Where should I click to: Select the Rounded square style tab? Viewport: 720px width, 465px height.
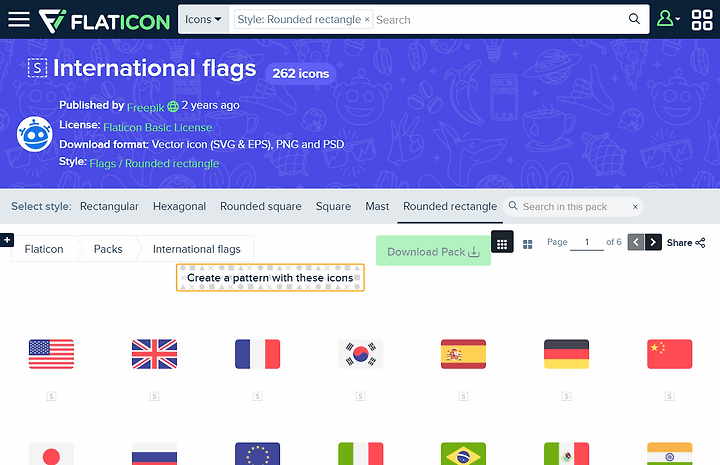[260, 207]
